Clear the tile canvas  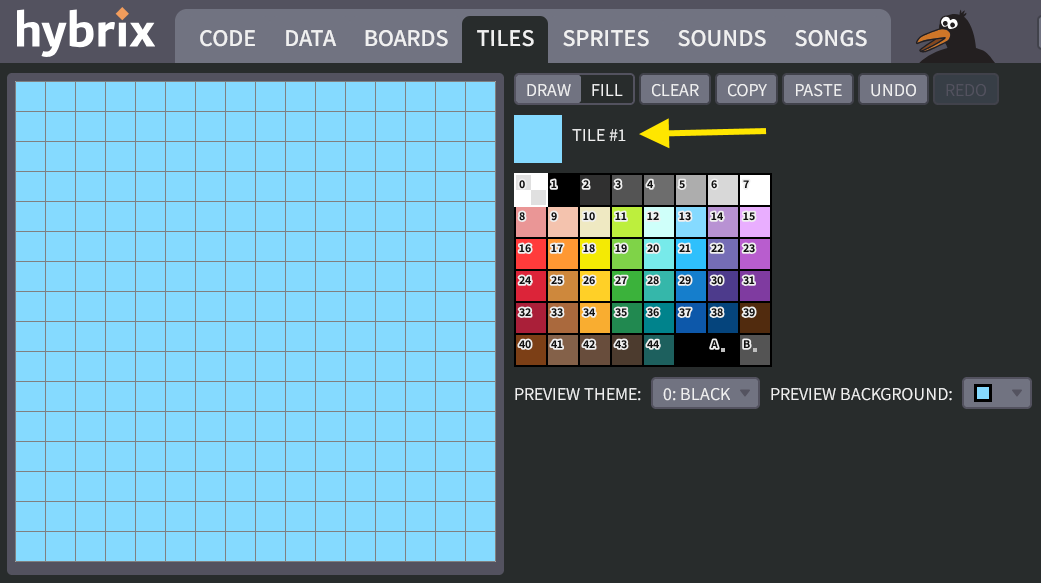[674, 89]
